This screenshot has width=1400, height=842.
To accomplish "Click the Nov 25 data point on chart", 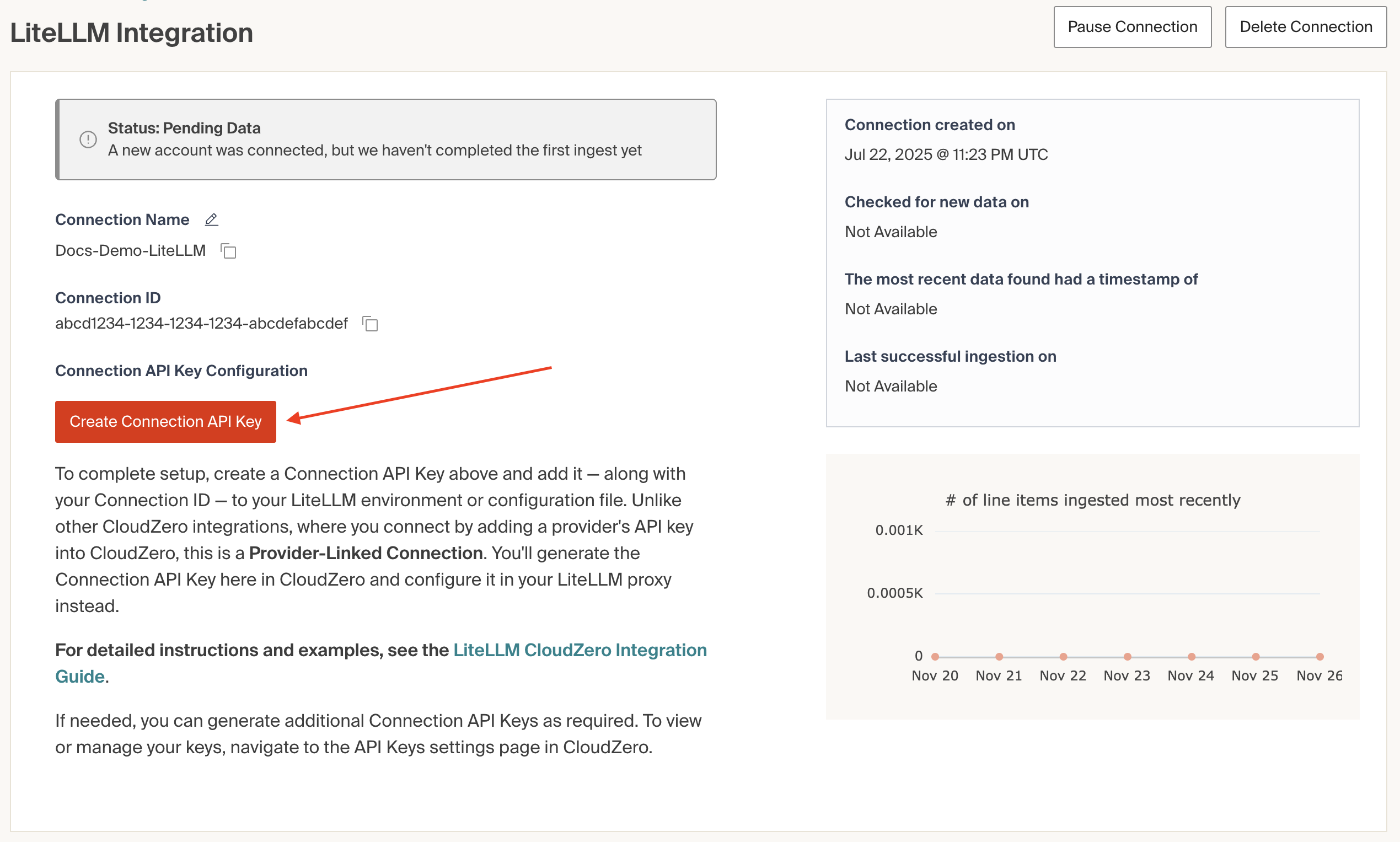I will coord(1256,657).
